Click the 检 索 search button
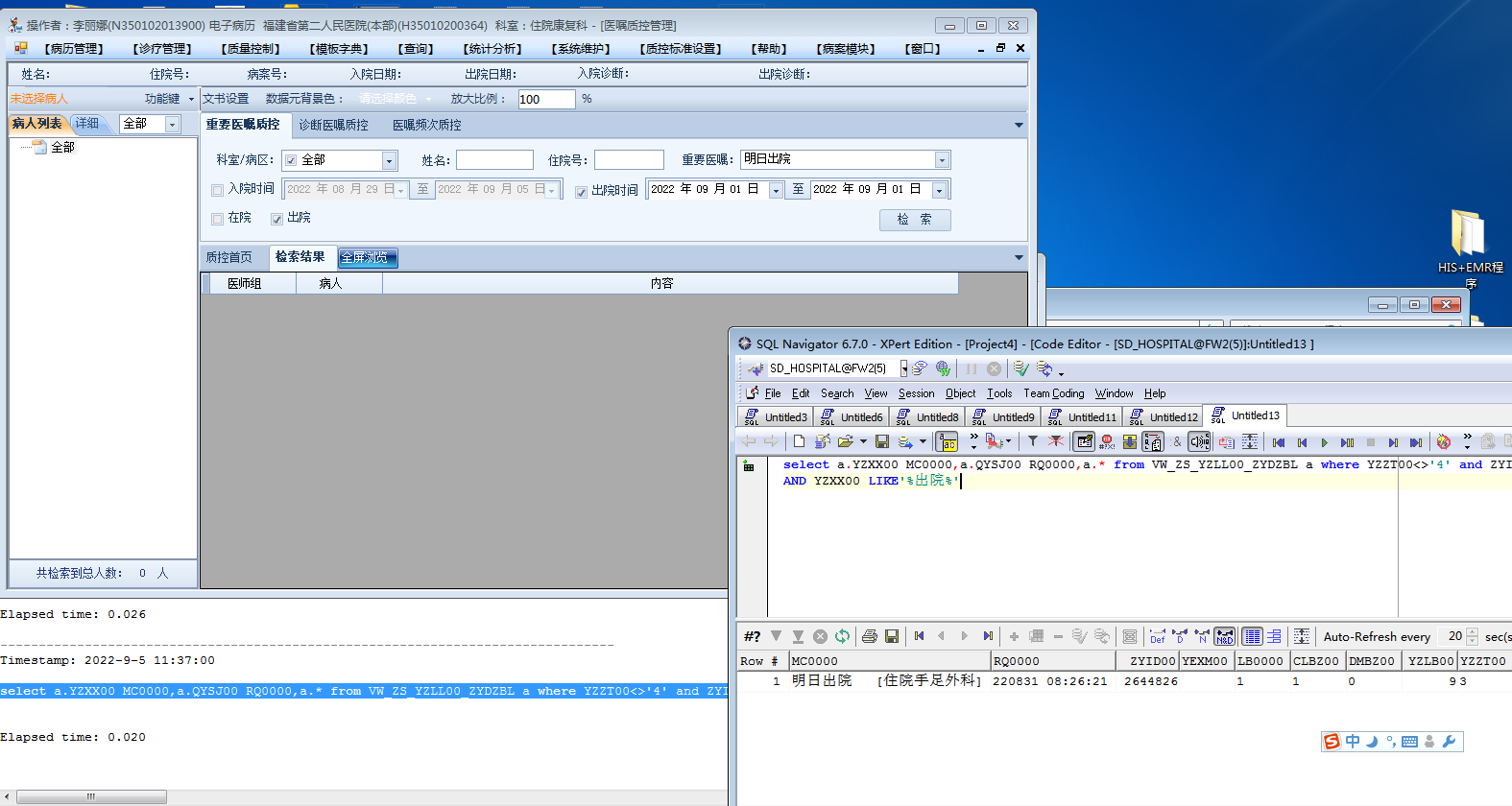The width and height of the screenshot is (1512, 806). pos(915,220)
